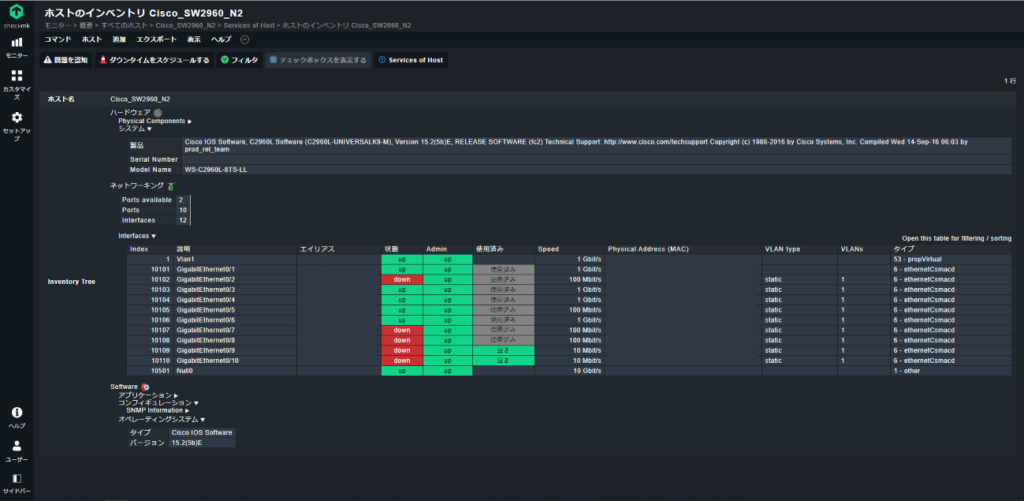The width and height of the screenshot is (1024, 501).
Task: Click the モニター breadcrumb link
Action: pyautogui.click(x=56, y=25)
